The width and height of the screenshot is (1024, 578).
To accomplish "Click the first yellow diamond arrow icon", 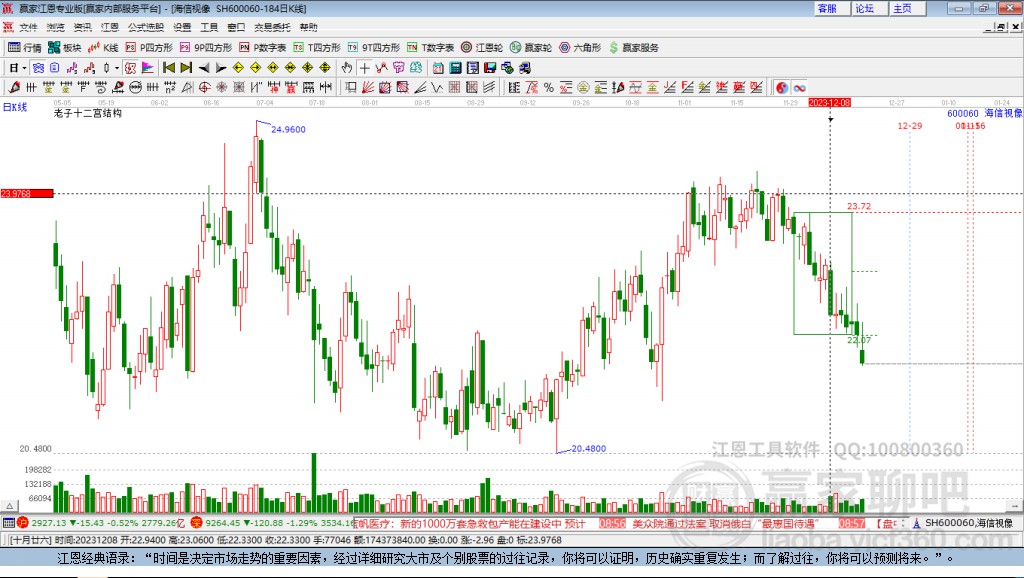I will click(x=238, y=68).
